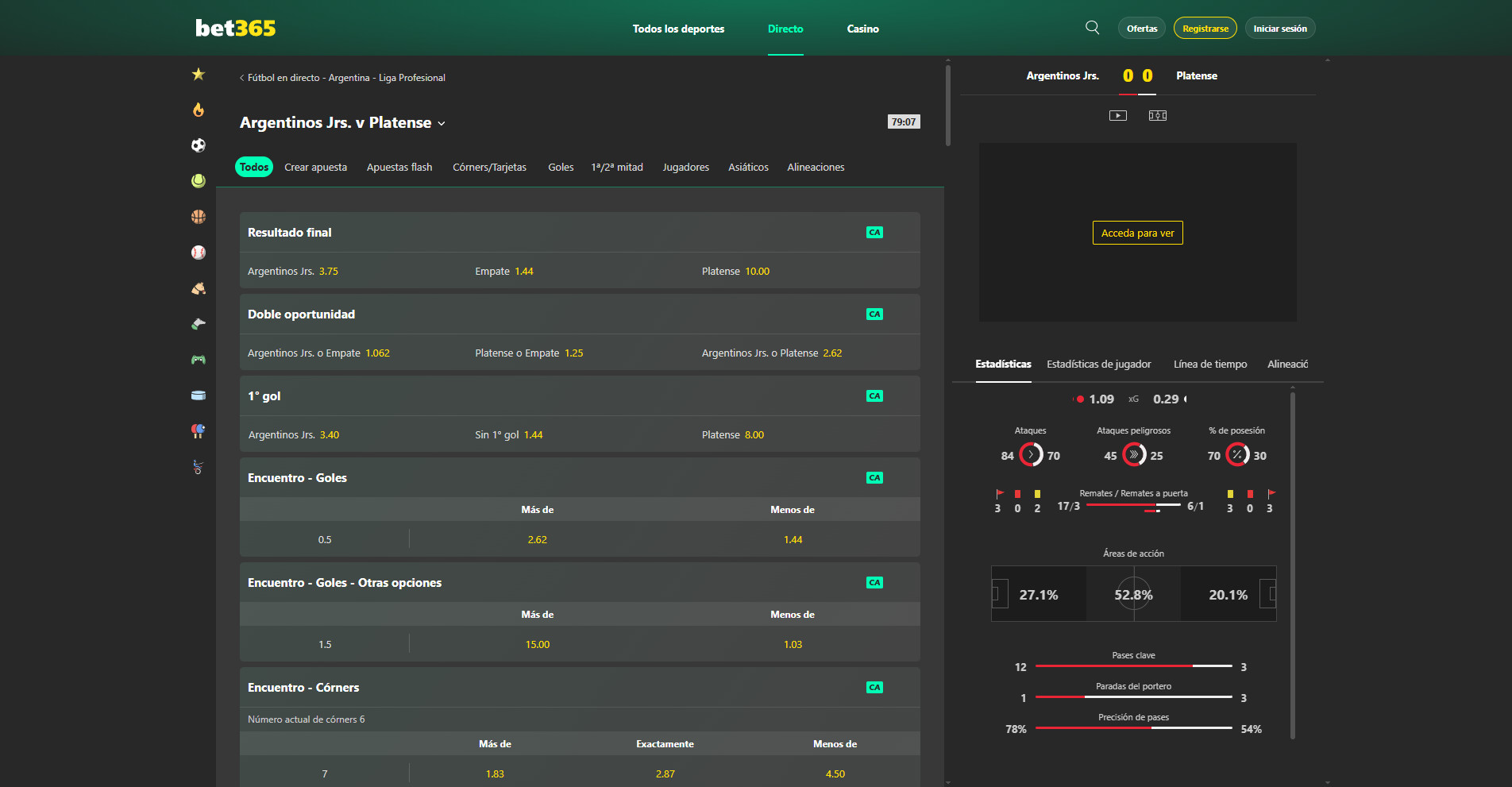
Task: Collapse the 1° gol market
Action: [x=580, y=396]
